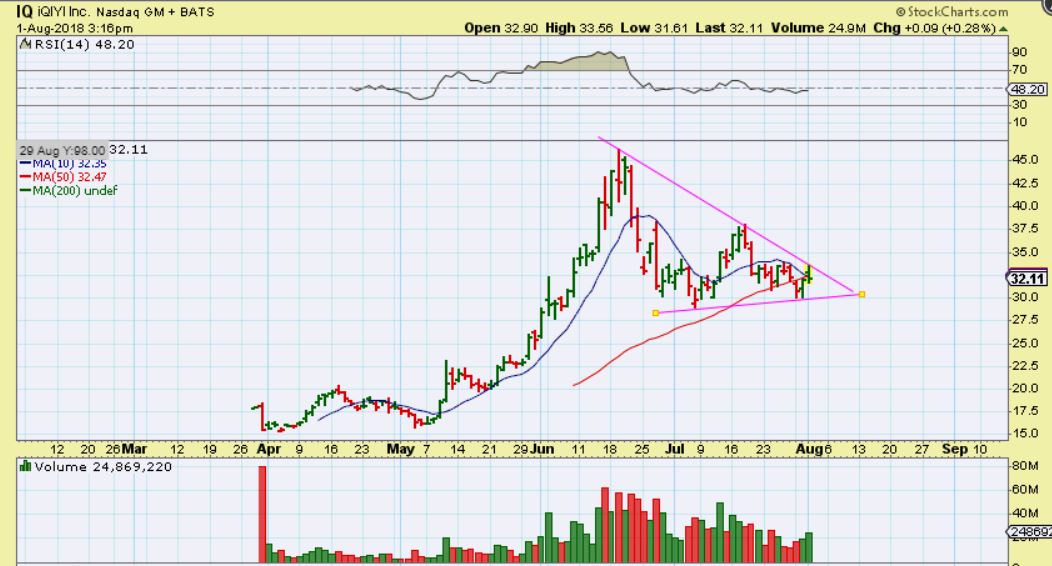Click the 70 level on the RSI axis
The image size is (1052, 566).
(1019, 70)
